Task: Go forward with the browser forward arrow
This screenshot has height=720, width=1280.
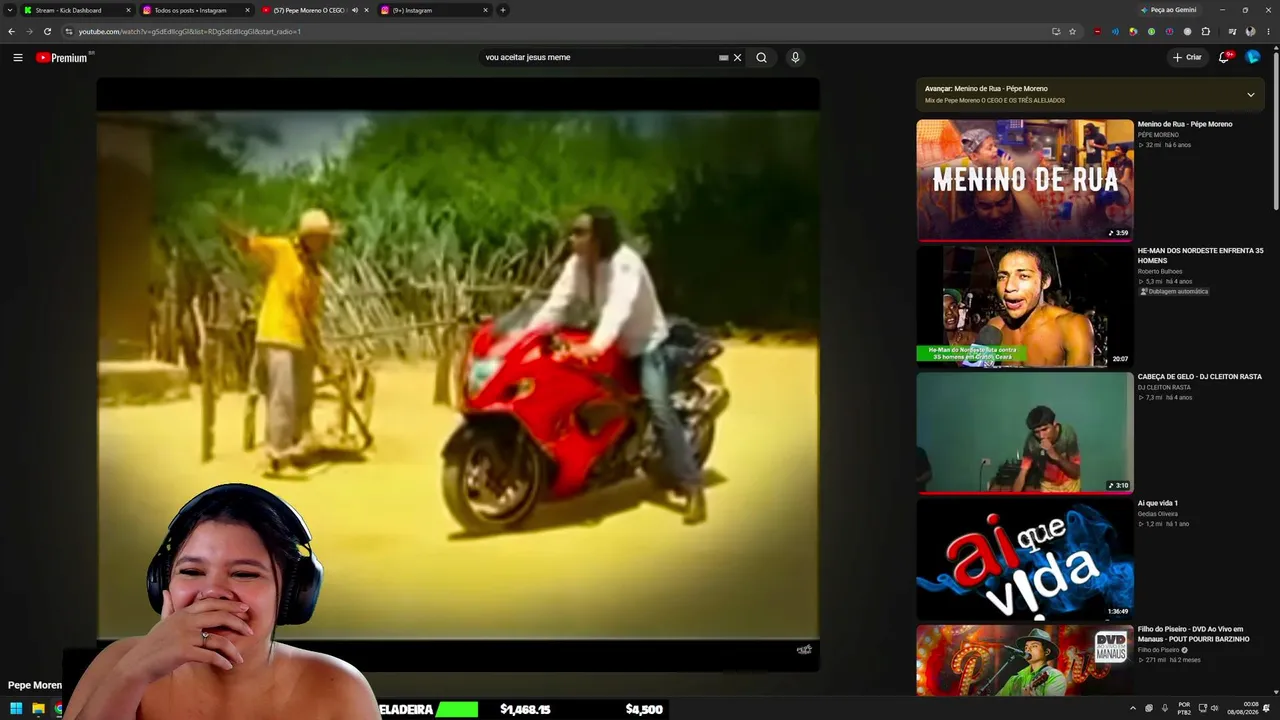Action: coord(29,31)
